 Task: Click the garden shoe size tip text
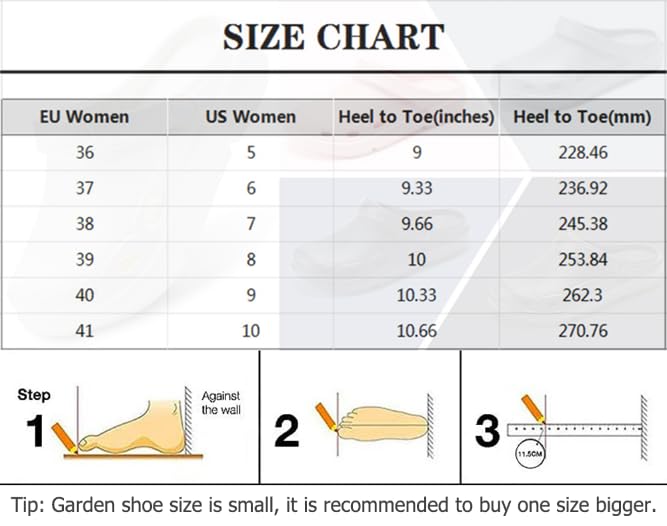[x=334, y=505]
